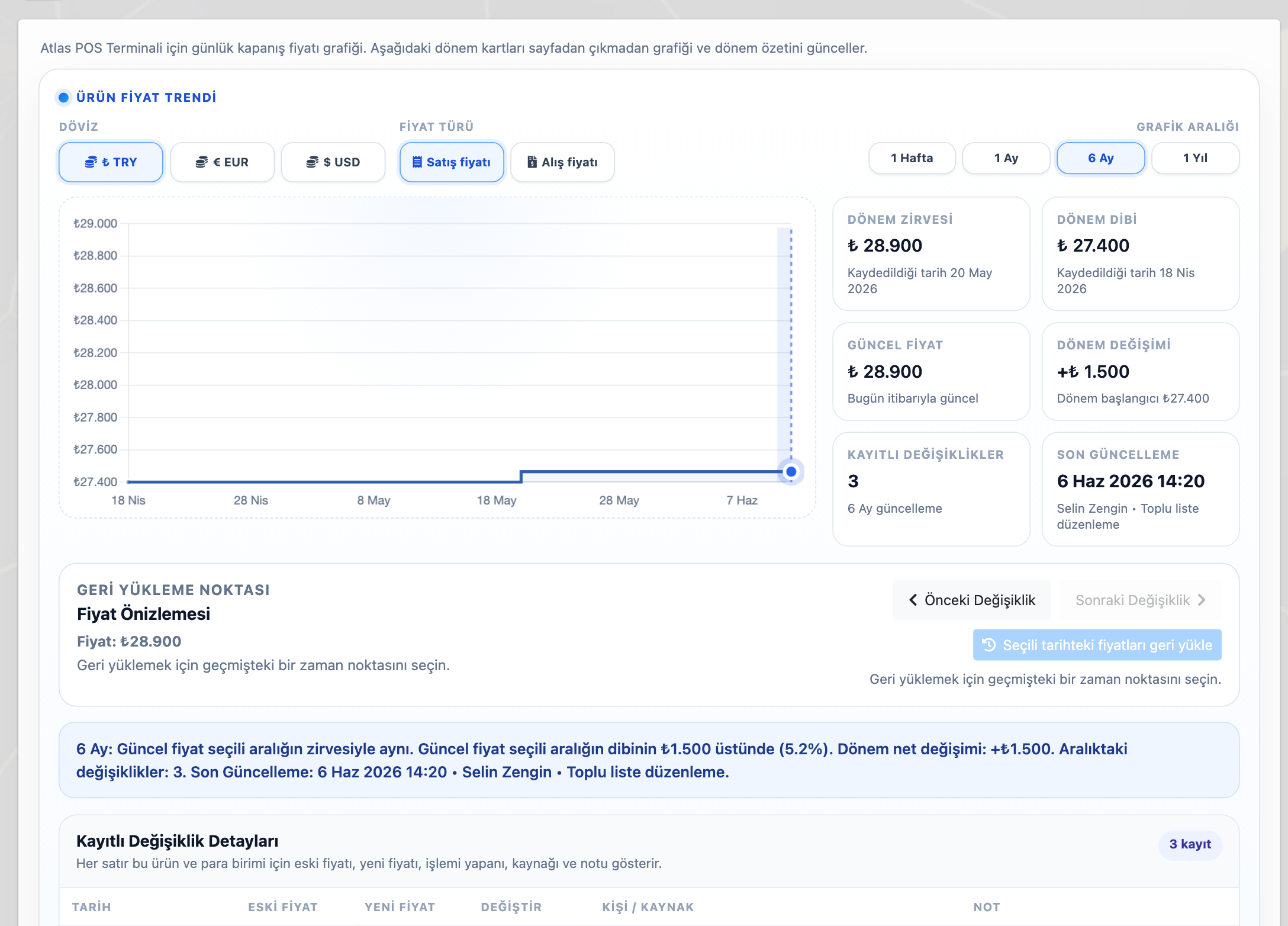Click the restore history icon on geri yükle button

coord(989,645)
